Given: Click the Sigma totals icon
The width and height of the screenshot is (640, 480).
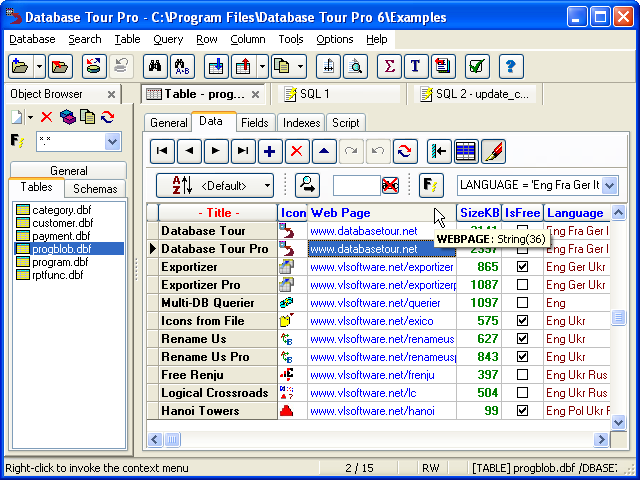Looking at the screenshot, I should (389, 66).
